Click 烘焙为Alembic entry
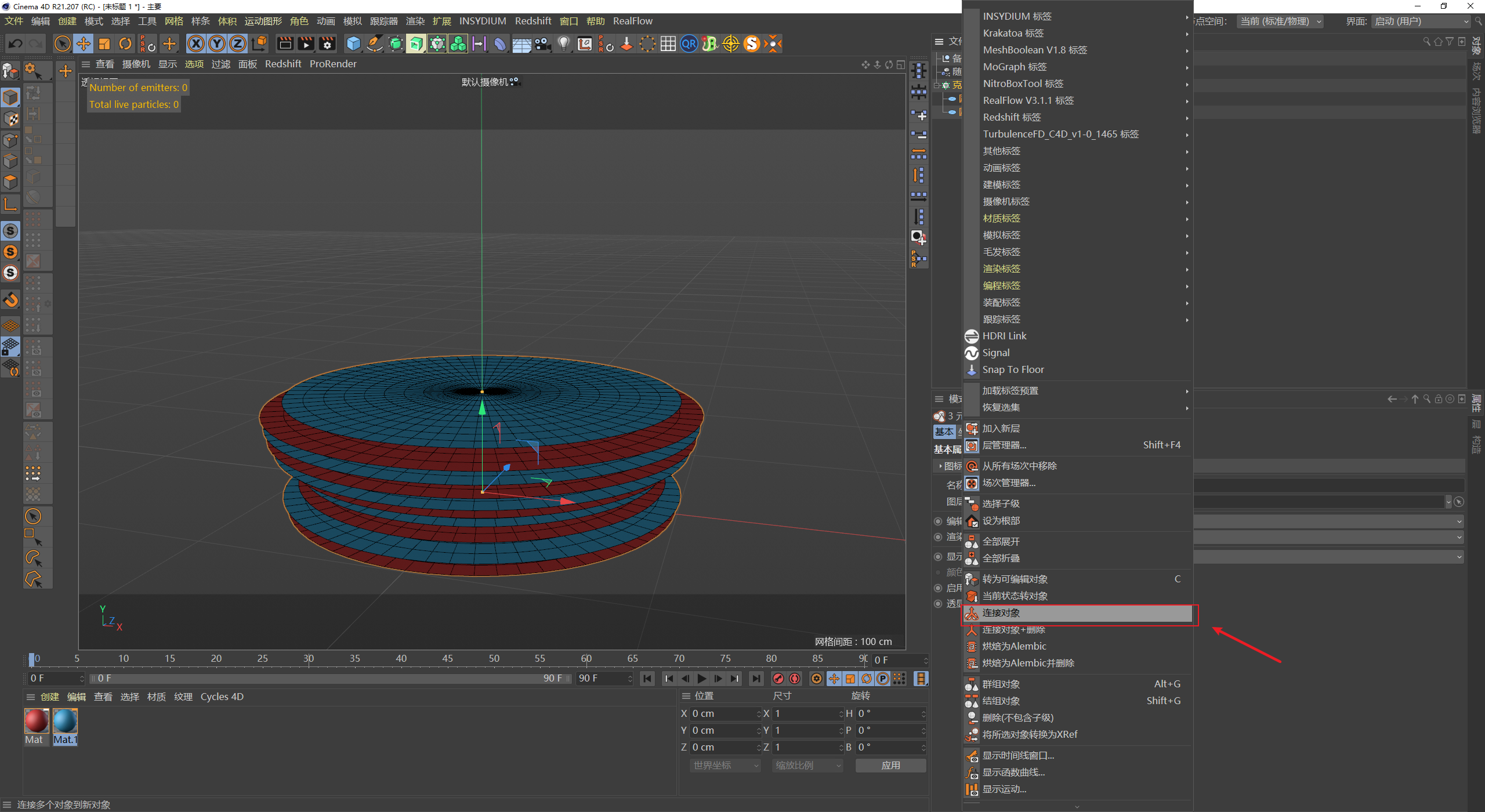The height and width of the screenshot is (812, 1485). (1078, 647)
